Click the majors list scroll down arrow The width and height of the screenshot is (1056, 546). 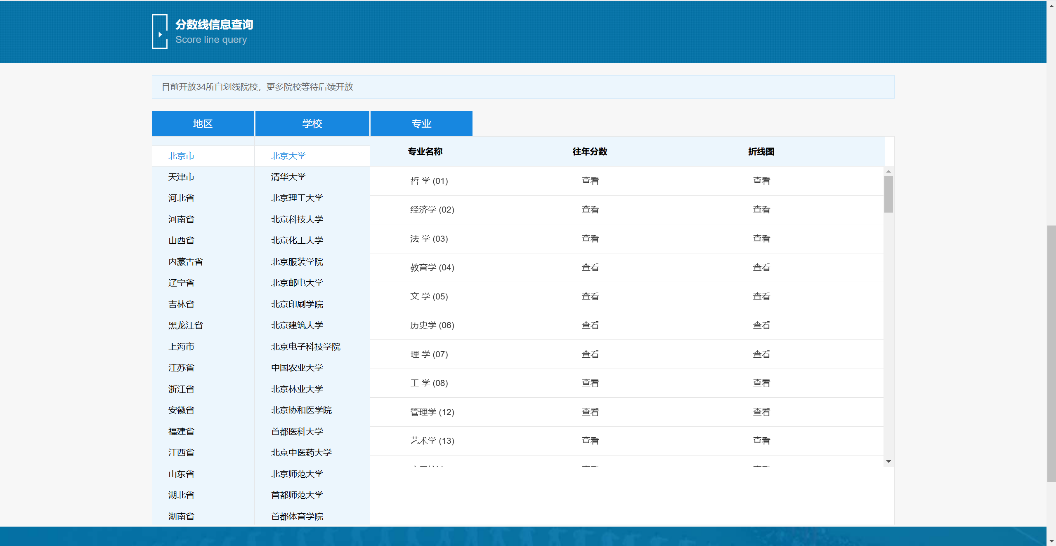[x=889, y=461]
